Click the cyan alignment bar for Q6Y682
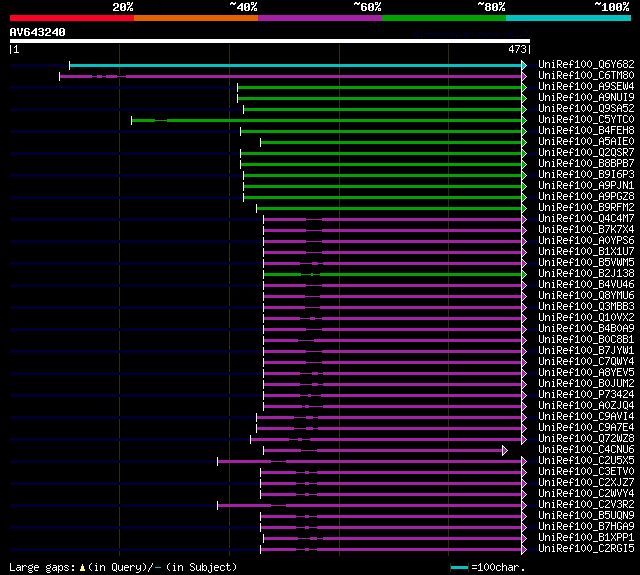 coord(296,65)
